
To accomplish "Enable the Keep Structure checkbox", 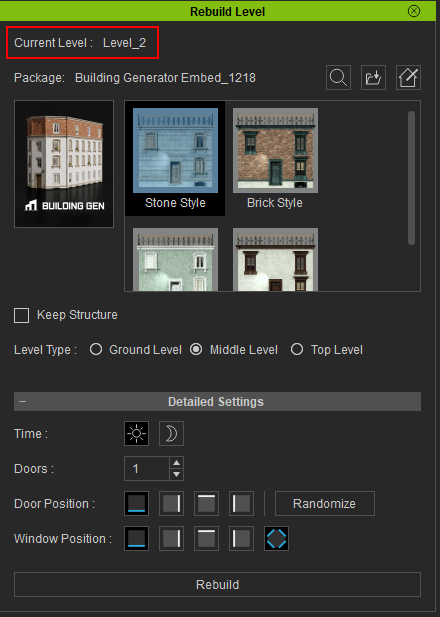I will point(22,315).
